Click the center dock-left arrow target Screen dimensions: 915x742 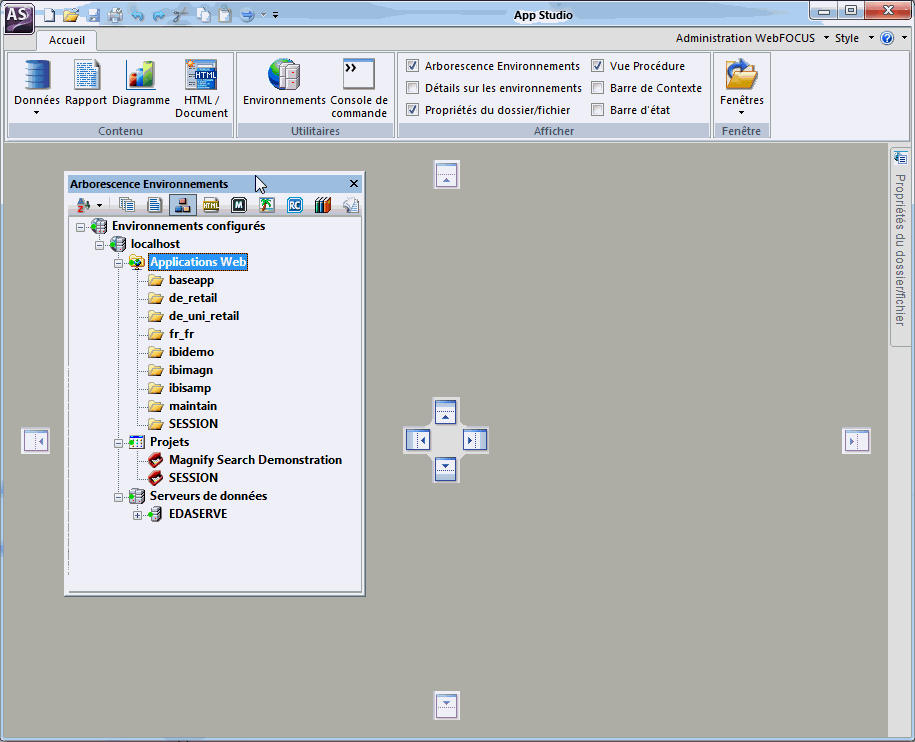[418, 440]
